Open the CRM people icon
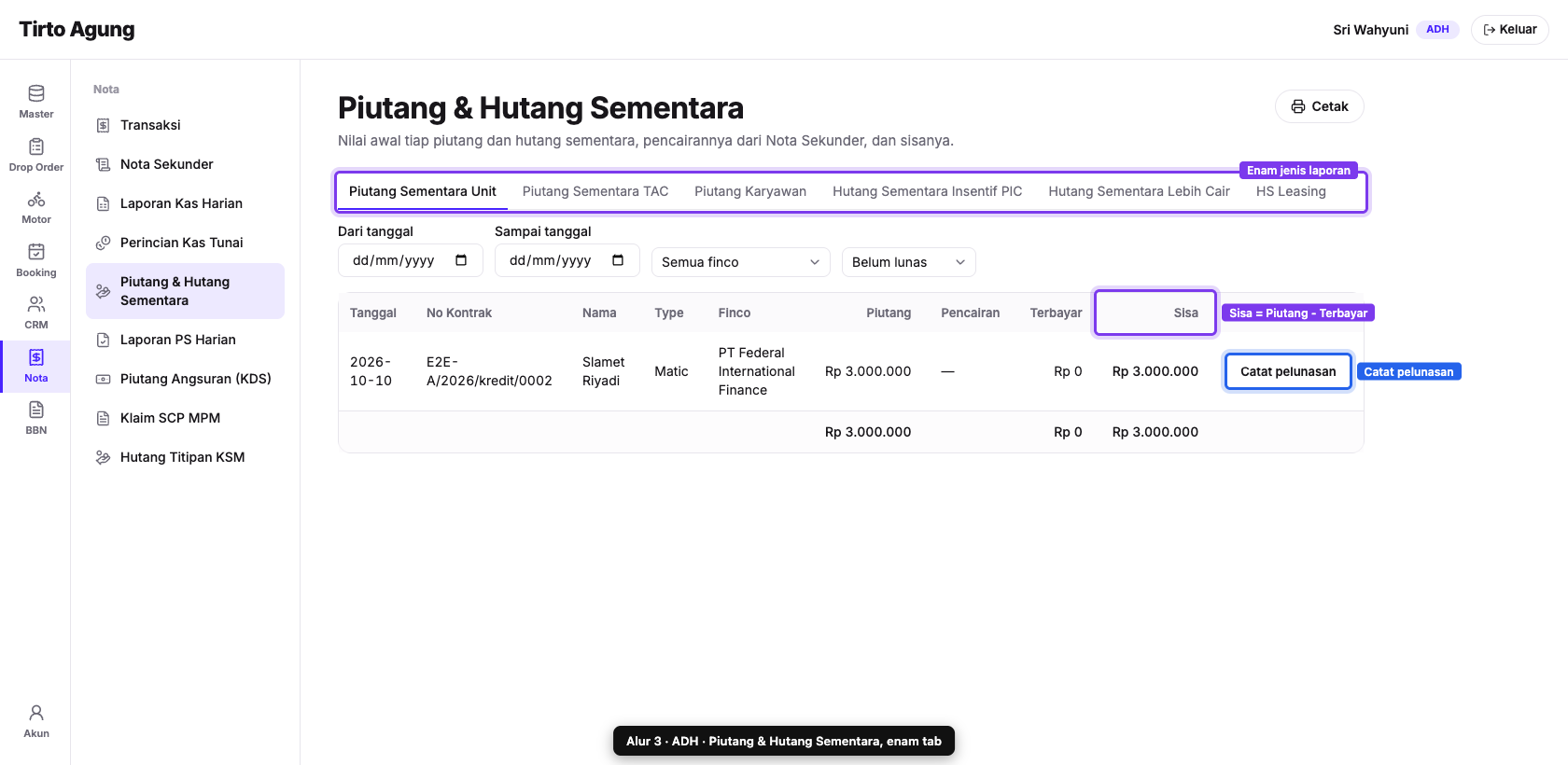The width and height of the screenshot is (1568, 765). coord(36,304)
